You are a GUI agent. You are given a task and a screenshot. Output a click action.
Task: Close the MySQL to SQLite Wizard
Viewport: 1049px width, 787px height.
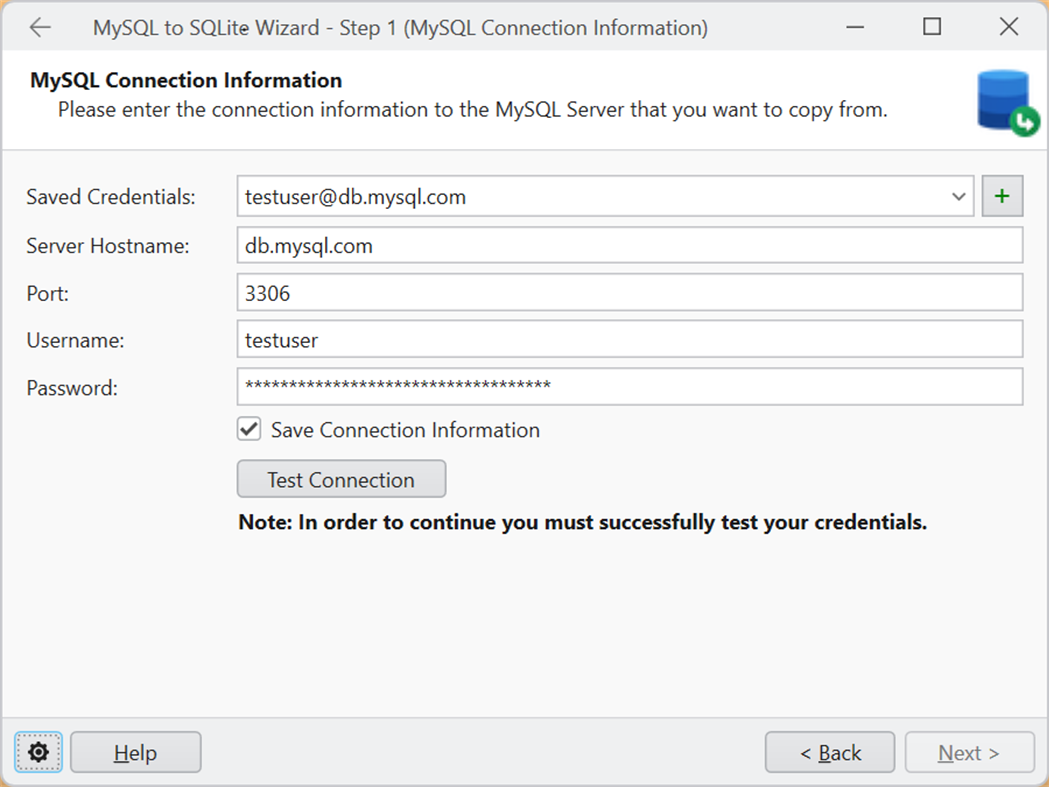tap(1009, 28)
